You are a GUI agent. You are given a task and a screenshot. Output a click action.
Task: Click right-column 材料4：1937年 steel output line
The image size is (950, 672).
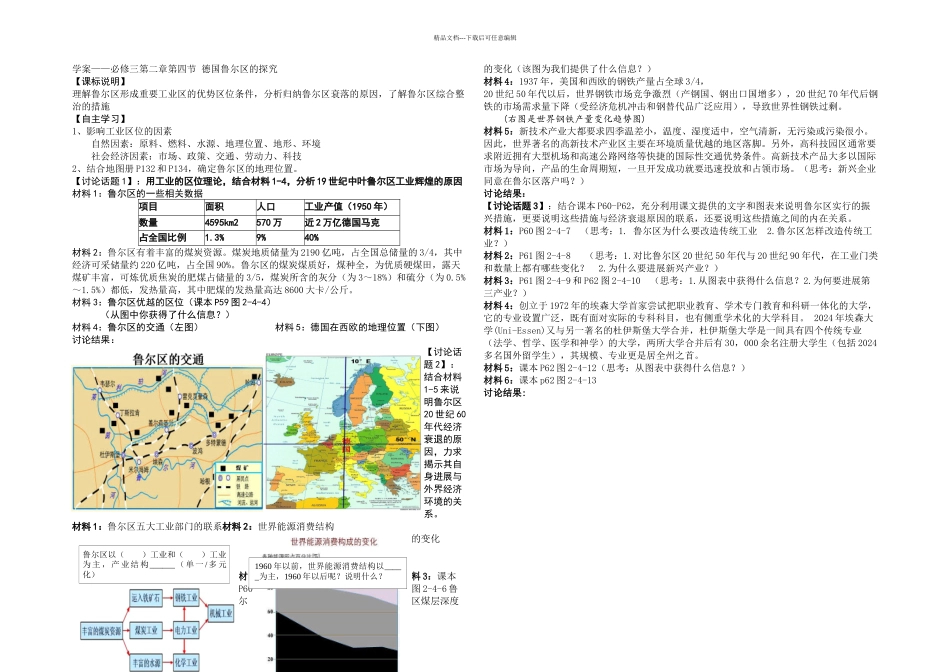(x=594, y=82)
